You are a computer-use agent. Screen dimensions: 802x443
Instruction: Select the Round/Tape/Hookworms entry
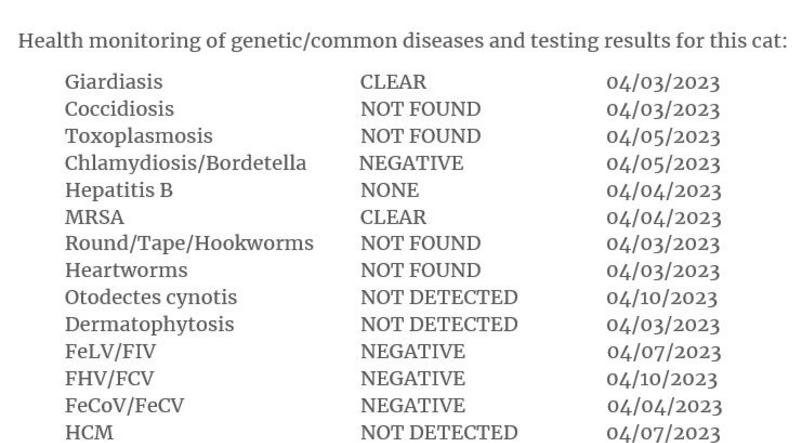coord(189,244)
